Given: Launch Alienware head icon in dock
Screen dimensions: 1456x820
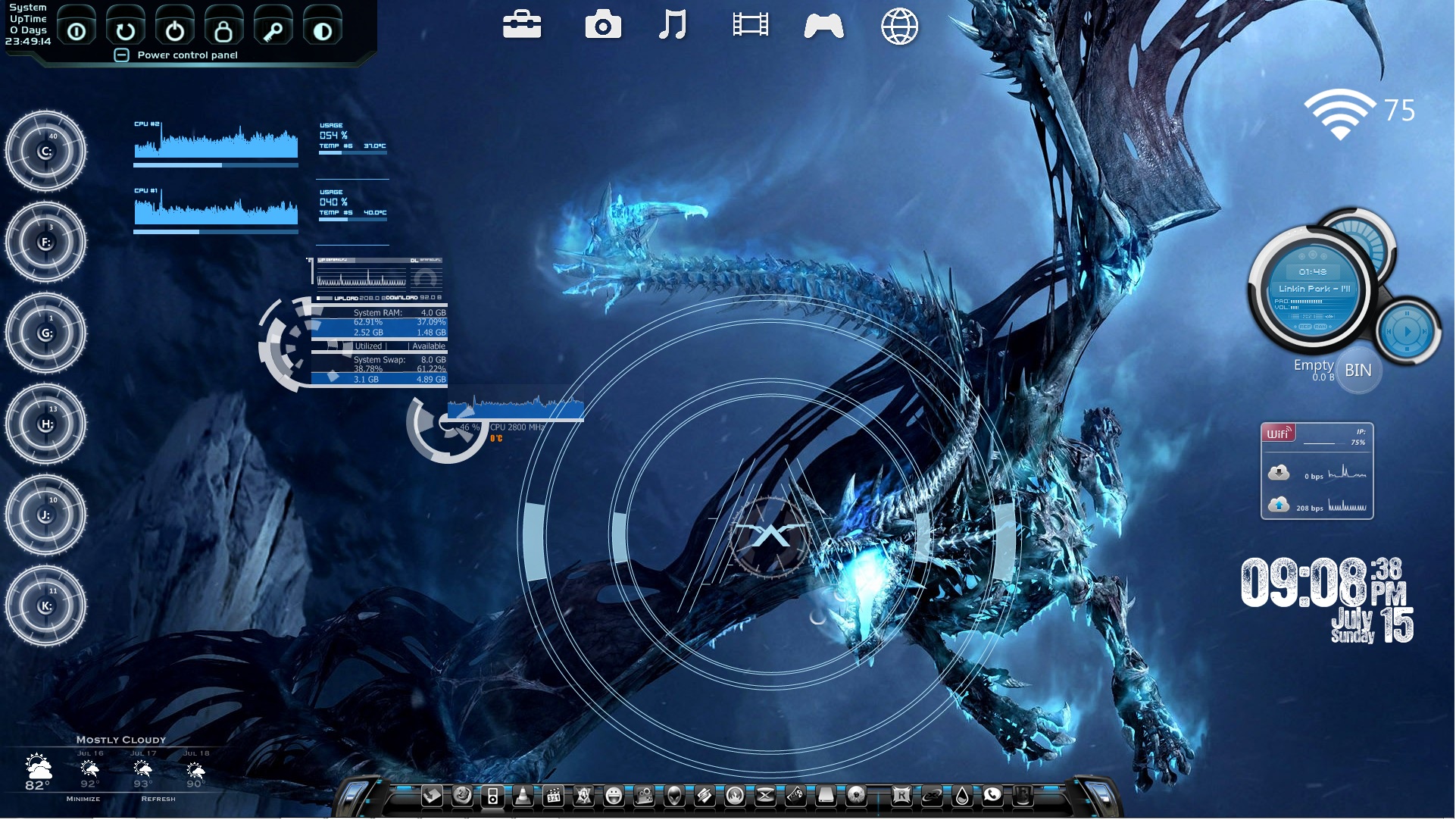Looking at the screenshot, I should 674,795.
